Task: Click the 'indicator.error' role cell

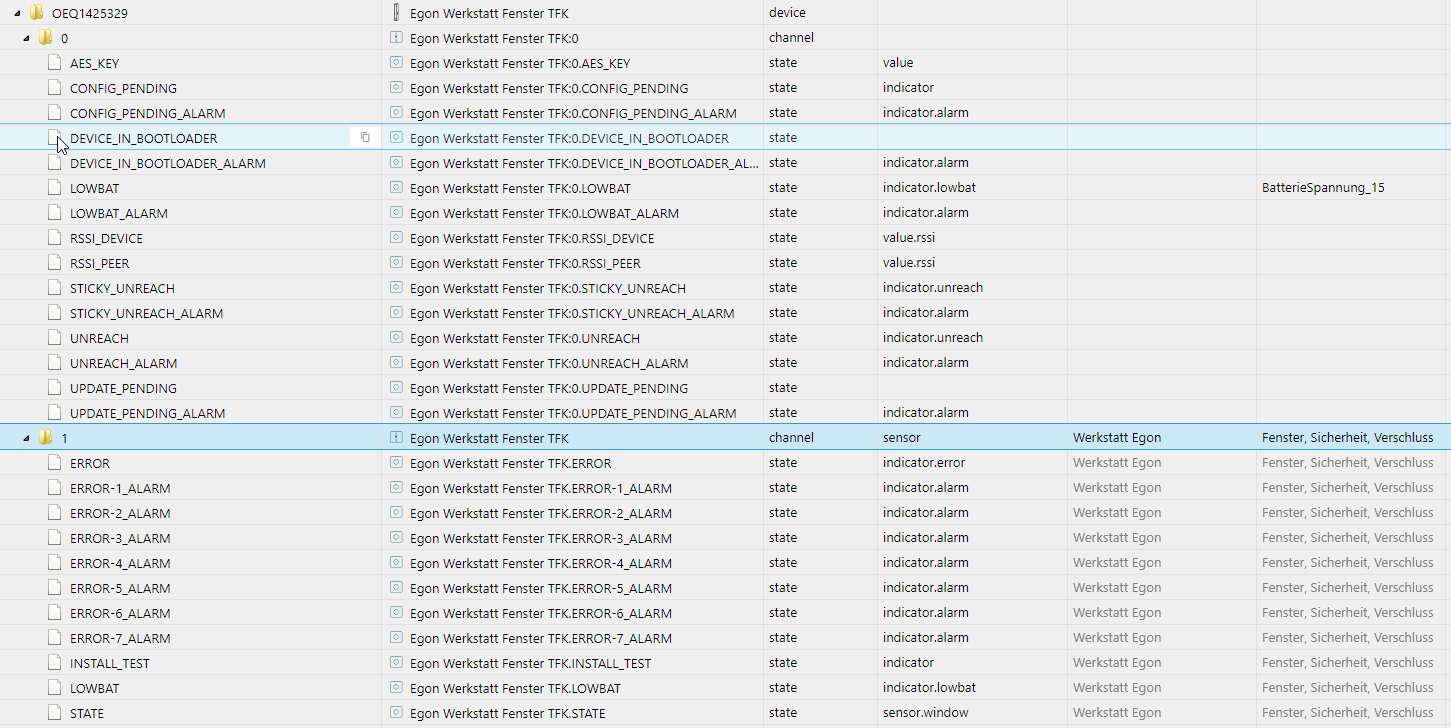Action: pos(926,463)
